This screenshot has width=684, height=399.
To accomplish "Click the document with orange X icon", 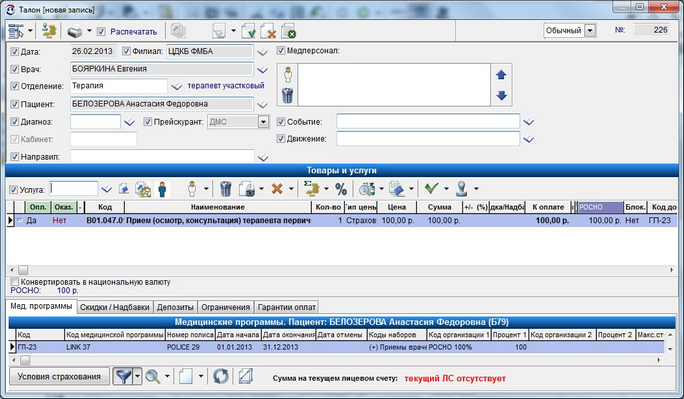I will 268,31.
